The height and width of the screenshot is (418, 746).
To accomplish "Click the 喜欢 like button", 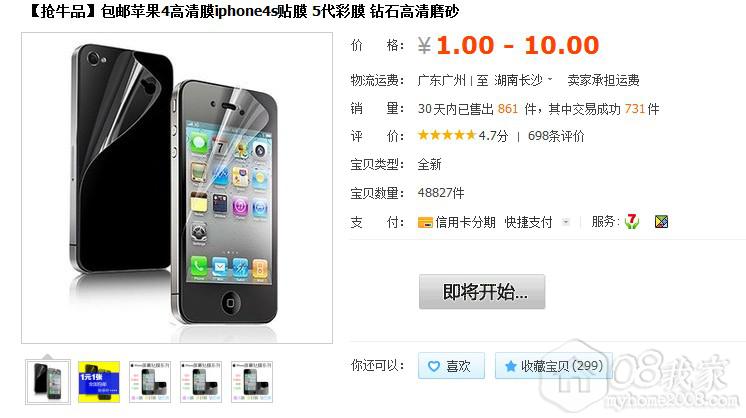I will click(x=452, y=366).
